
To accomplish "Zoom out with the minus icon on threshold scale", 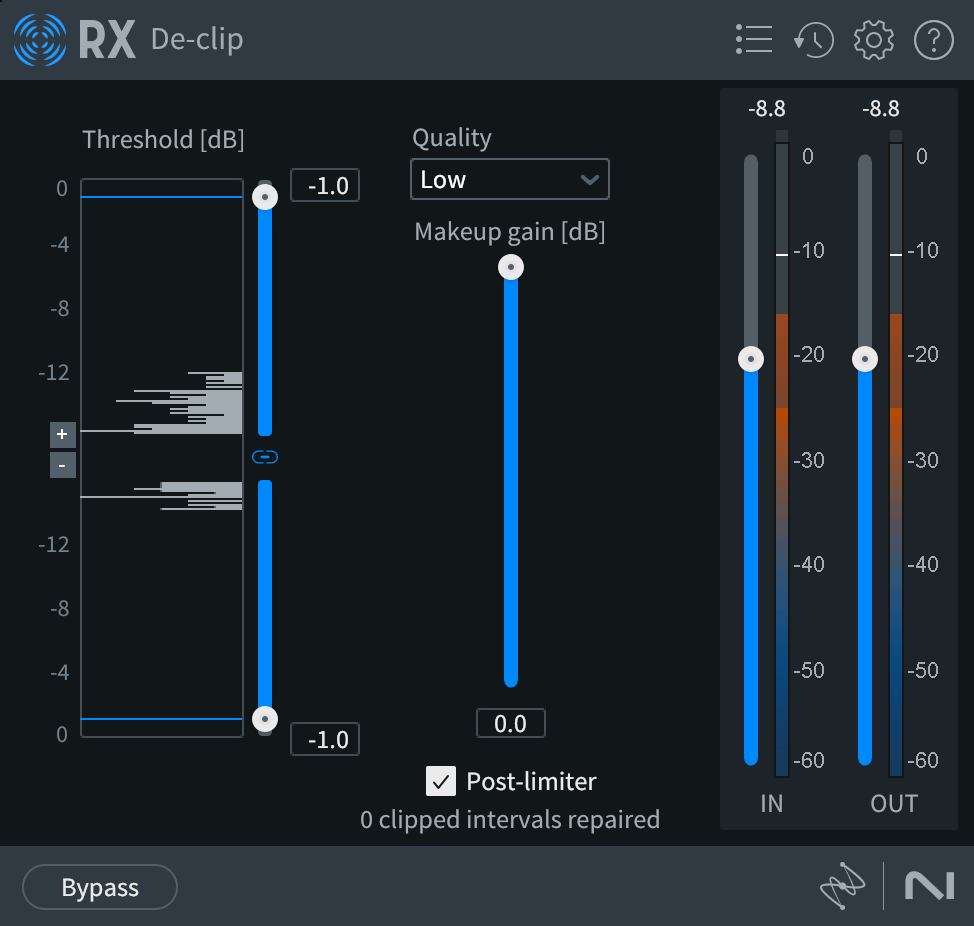I will click(x=62, y=464).
